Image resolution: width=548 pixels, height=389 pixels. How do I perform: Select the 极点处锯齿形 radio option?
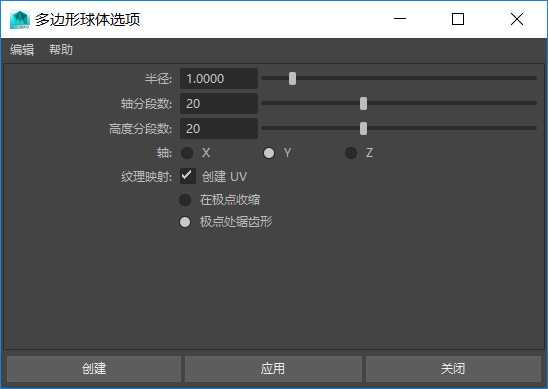coord(185,222)
